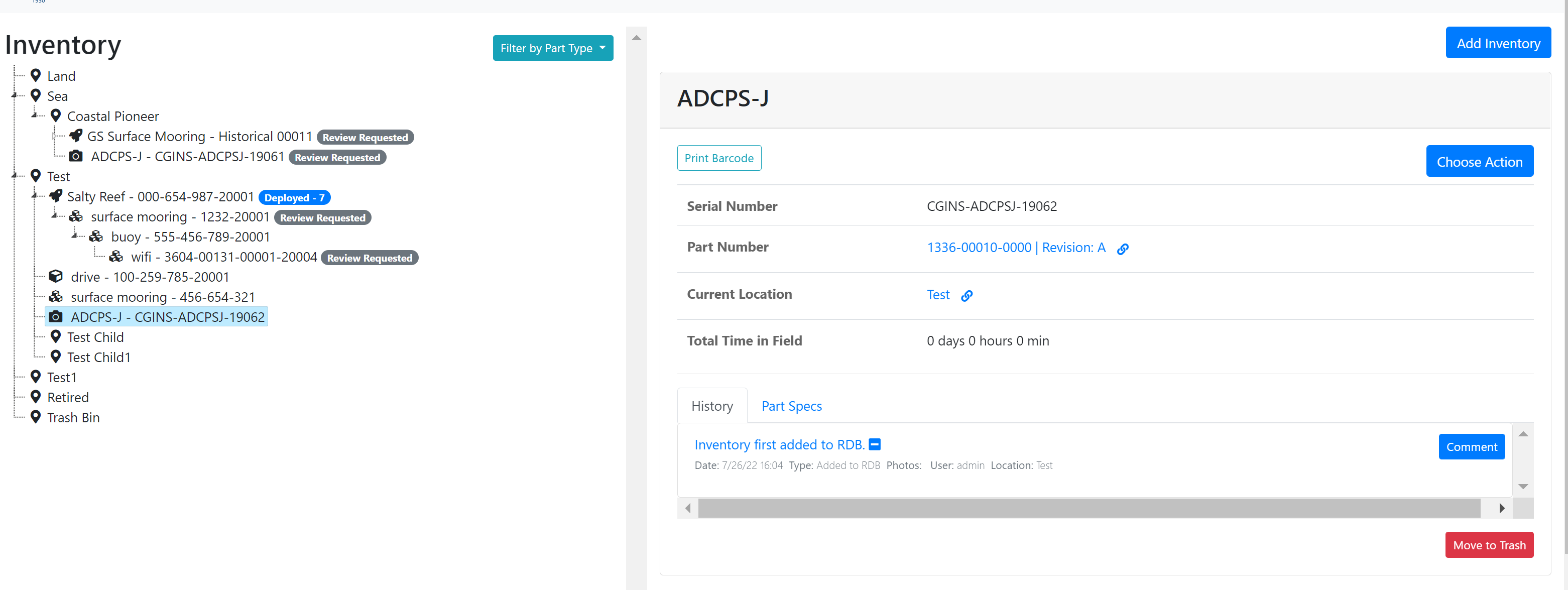Open the Filter by Part Type dropdown

coord(553,48)
